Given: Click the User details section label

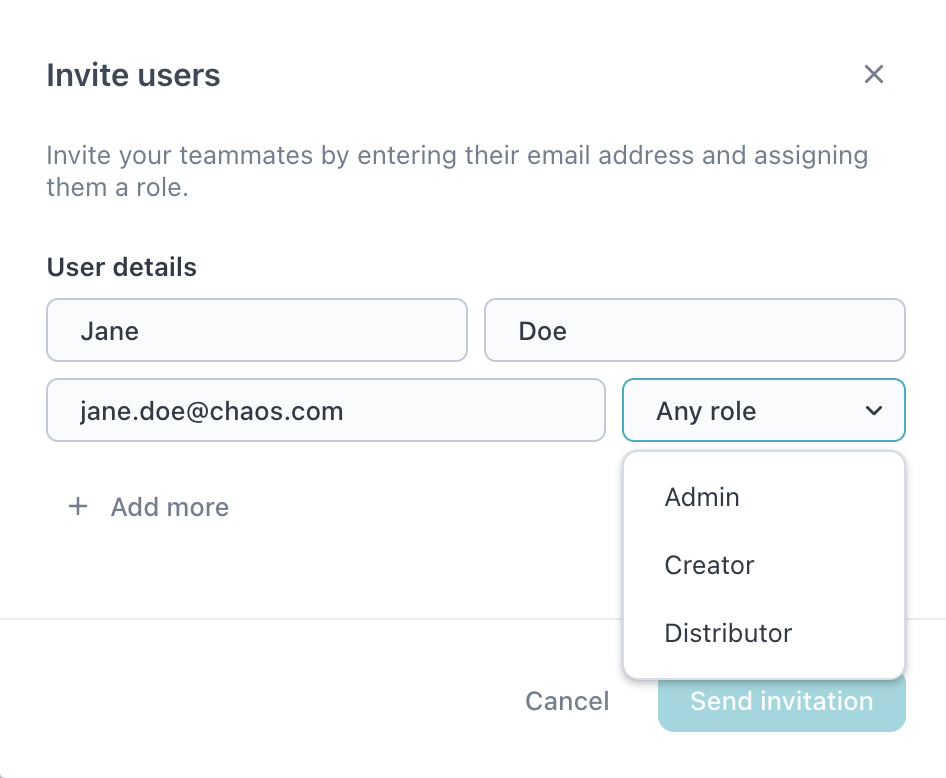Looking at the screenshot, I should click(121, 268).
